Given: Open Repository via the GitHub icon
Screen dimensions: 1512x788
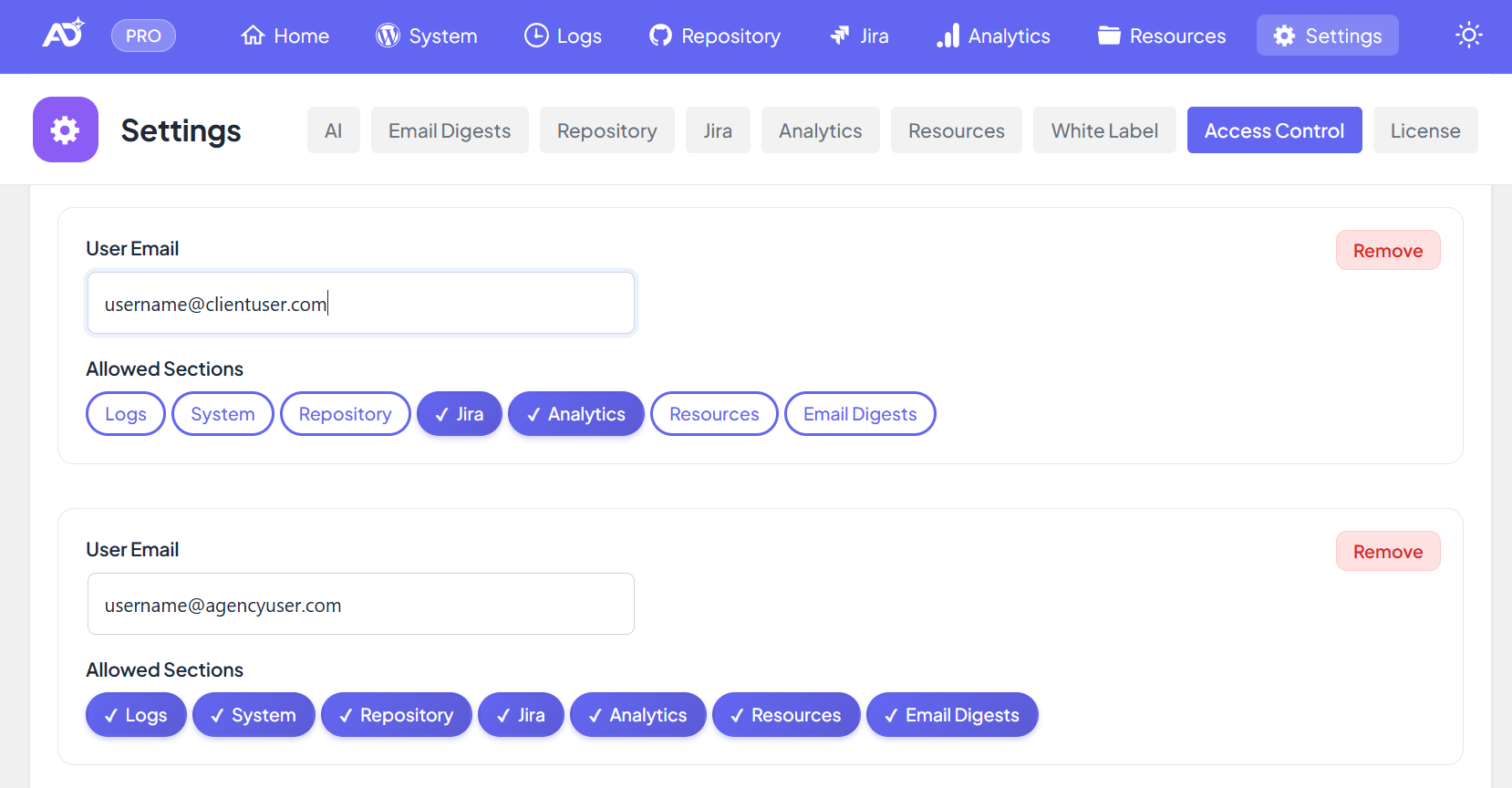Looking at the screenshot, I should 660,36.
